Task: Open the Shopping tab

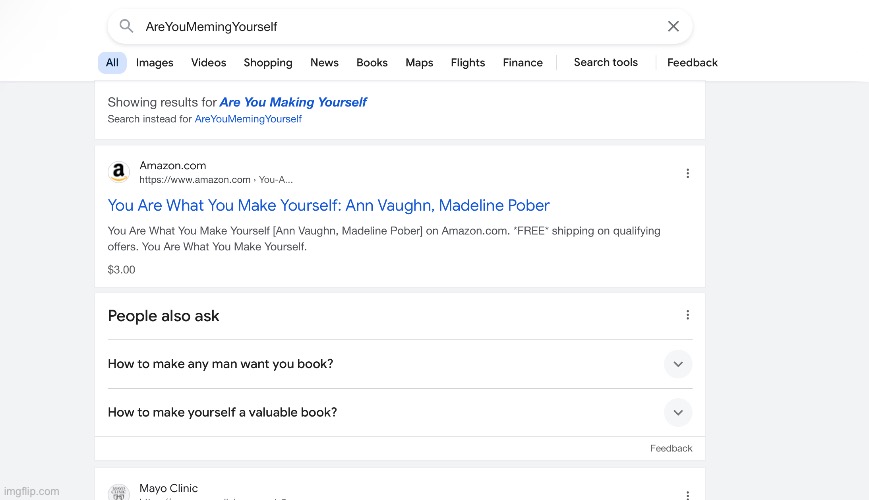Action: (268, 63)
